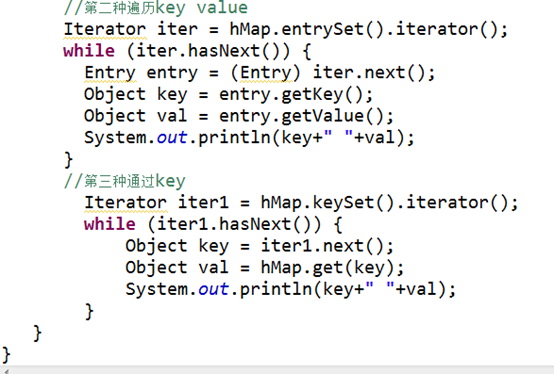This screenshot has width=554, height=374.
Task: Click the underlined "Iterator" type before "iter ="
Action: click(105, 29)
